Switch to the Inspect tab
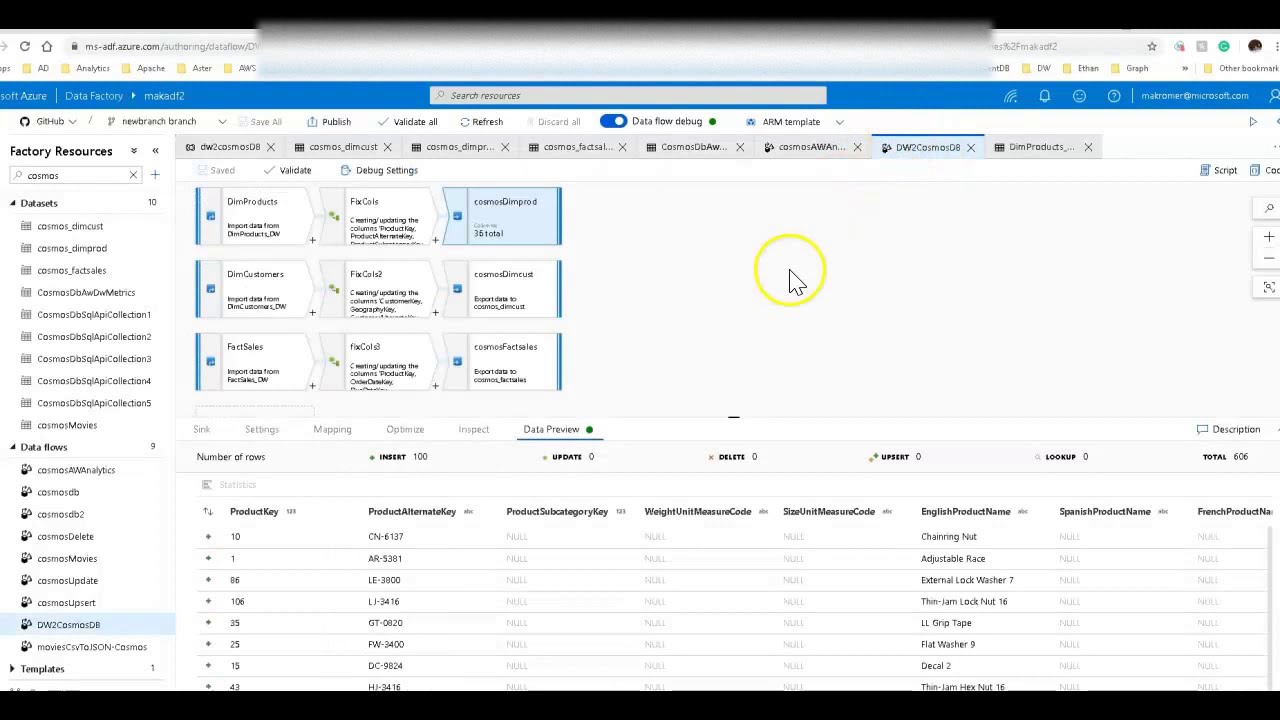 click(x=474, y=429)
